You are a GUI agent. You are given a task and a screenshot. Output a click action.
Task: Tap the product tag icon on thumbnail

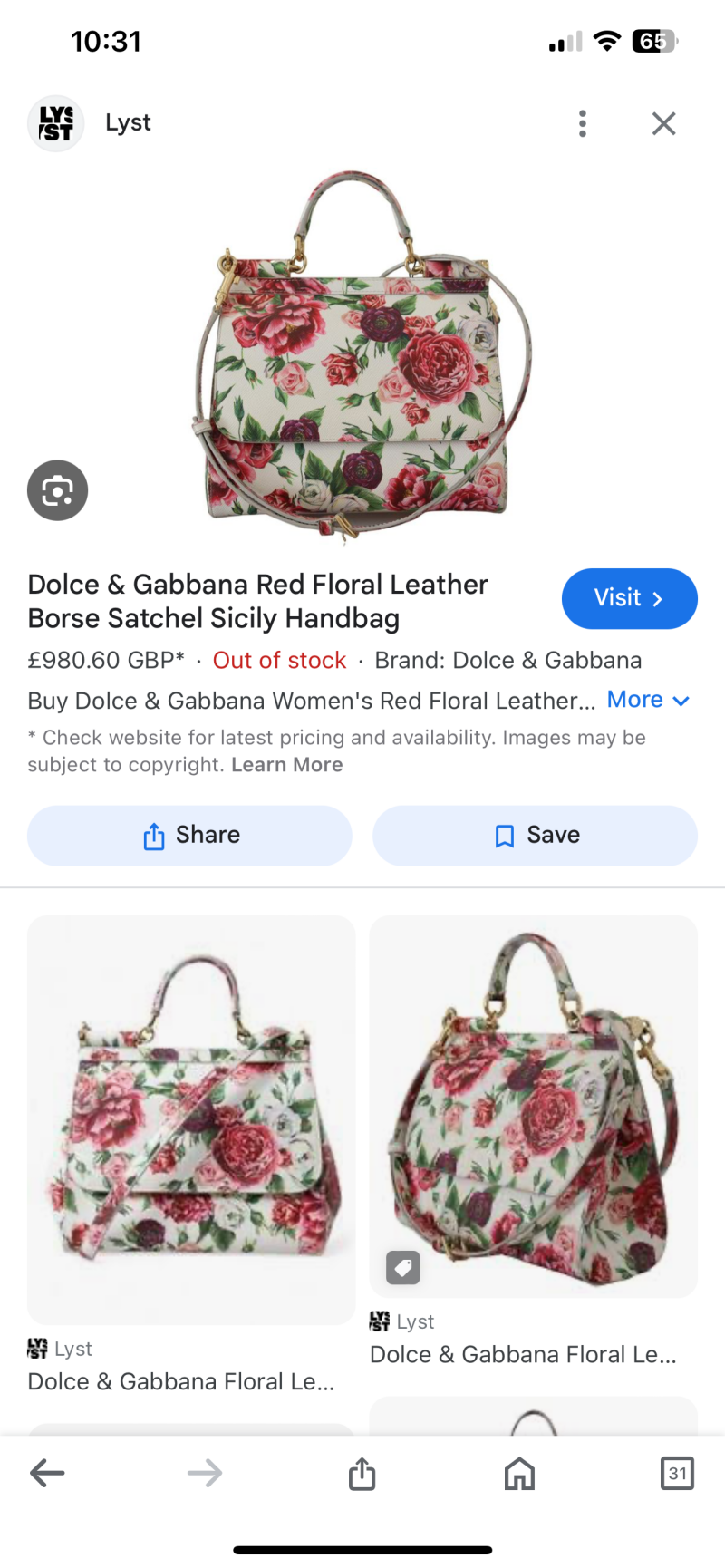point(403,1267)
